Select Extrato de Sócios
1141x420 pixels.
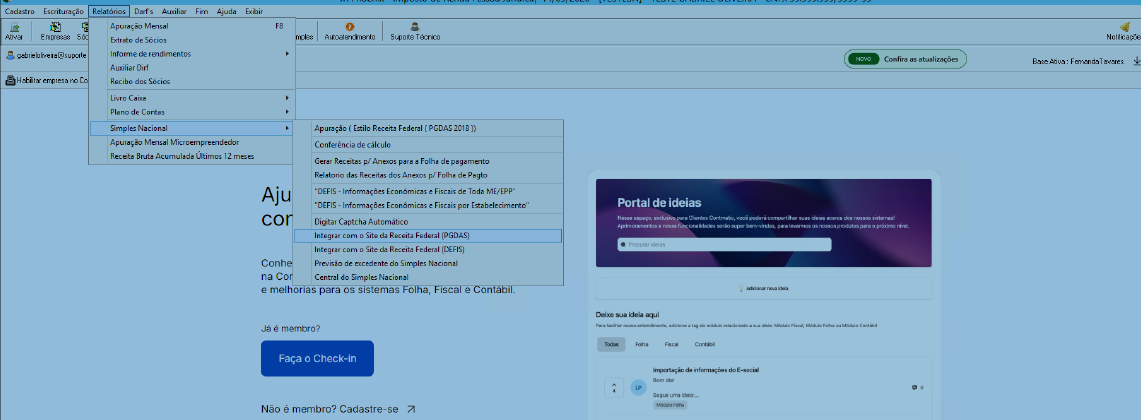tap(192, 40)
